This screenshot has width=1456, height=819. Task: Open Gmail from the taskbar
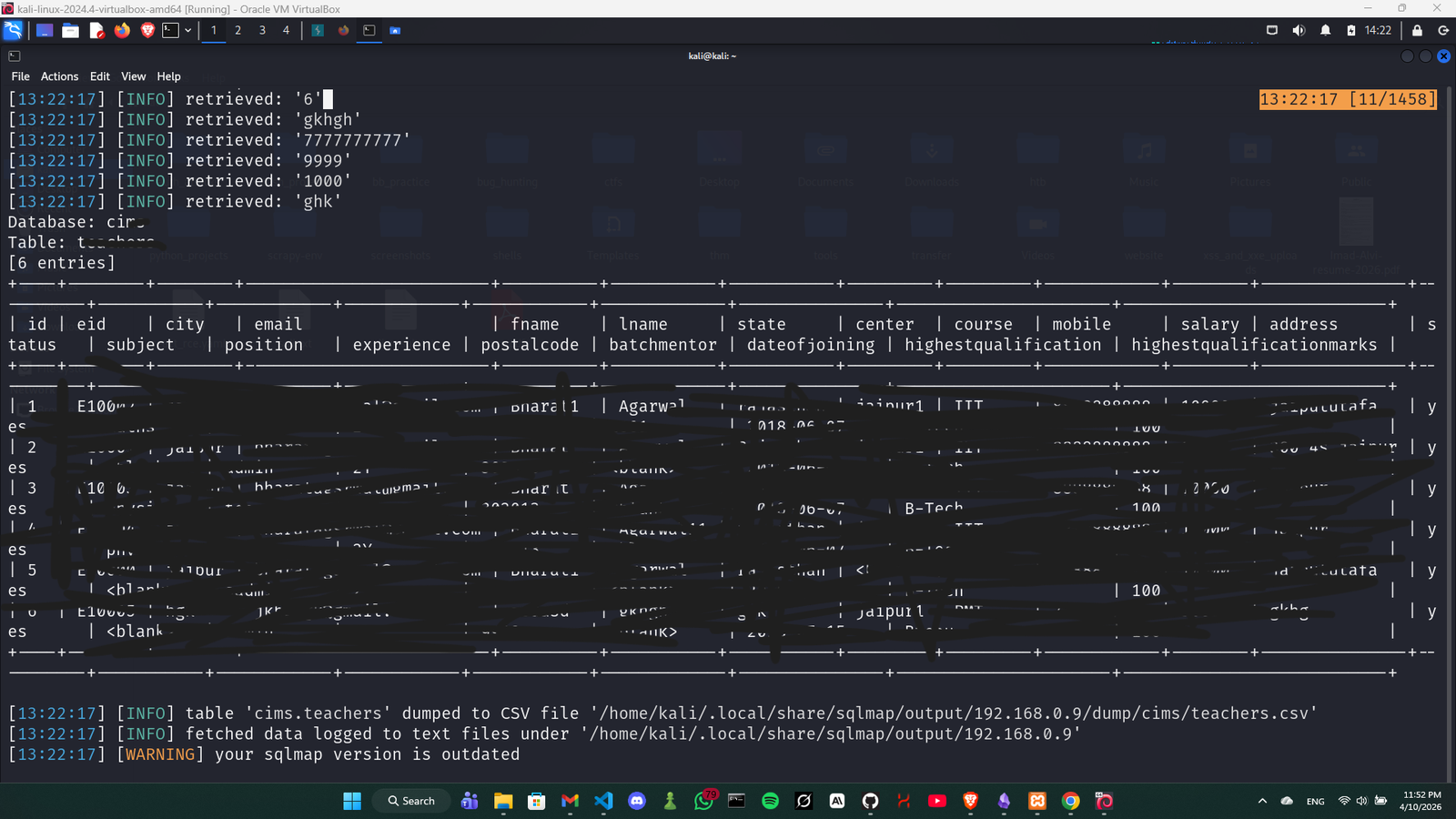[570, 801]
